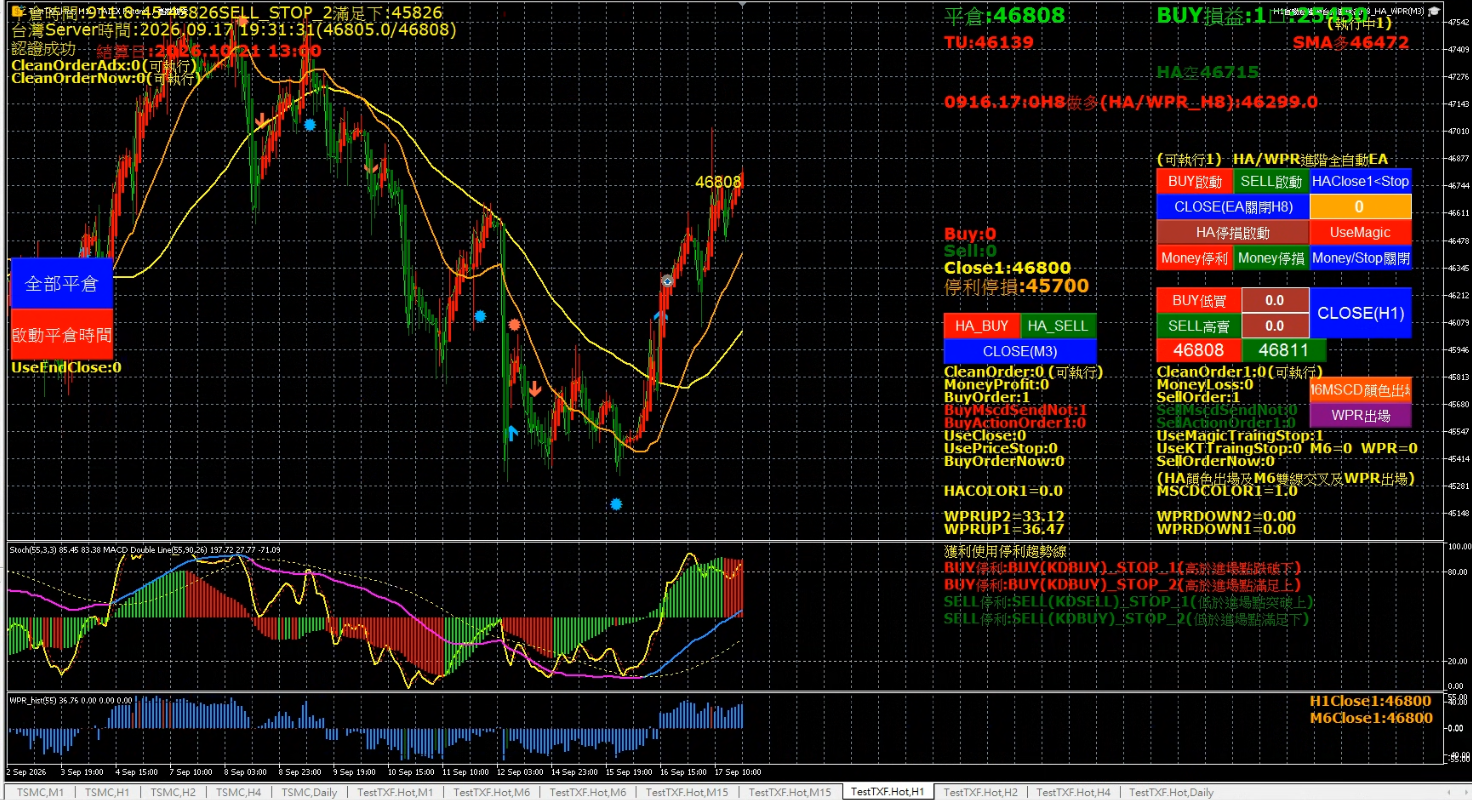Click the HA_SELL button
Image resolution: width=1472 pixels, height=800 pixels.
[1058, 326]
